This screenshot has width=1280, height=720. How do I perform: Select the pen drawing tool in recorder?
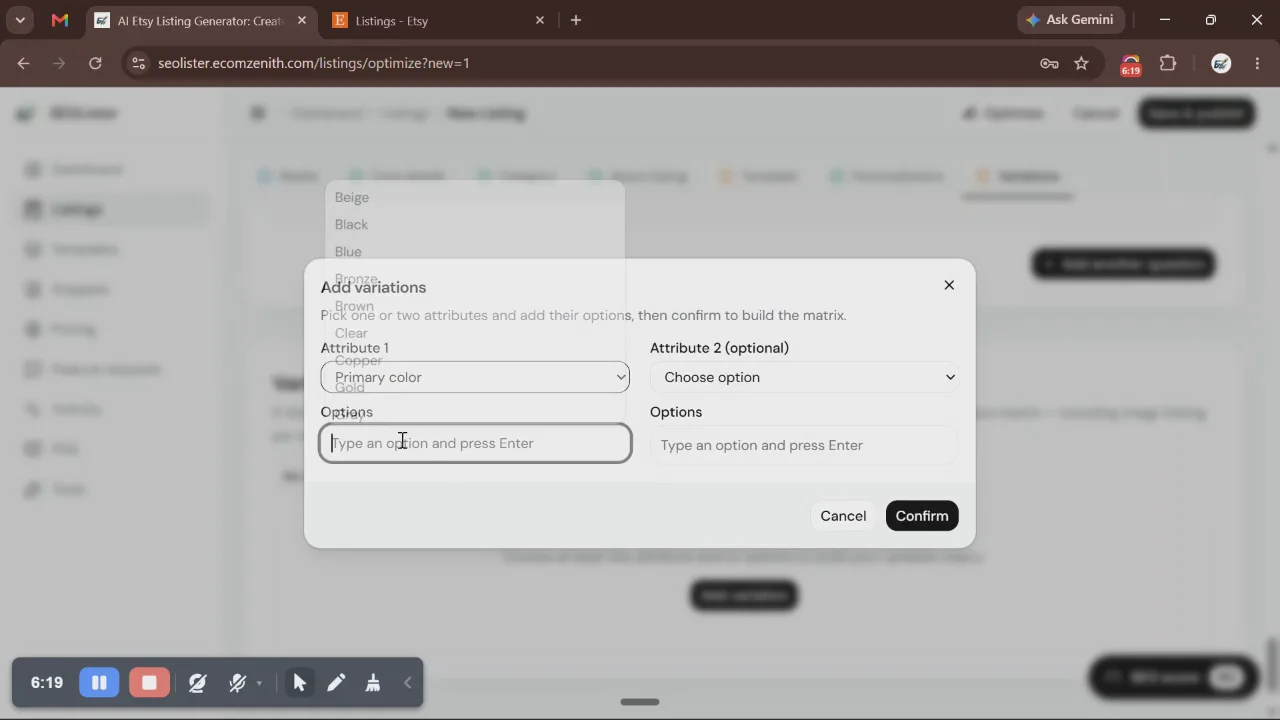[x=336, y=683]
